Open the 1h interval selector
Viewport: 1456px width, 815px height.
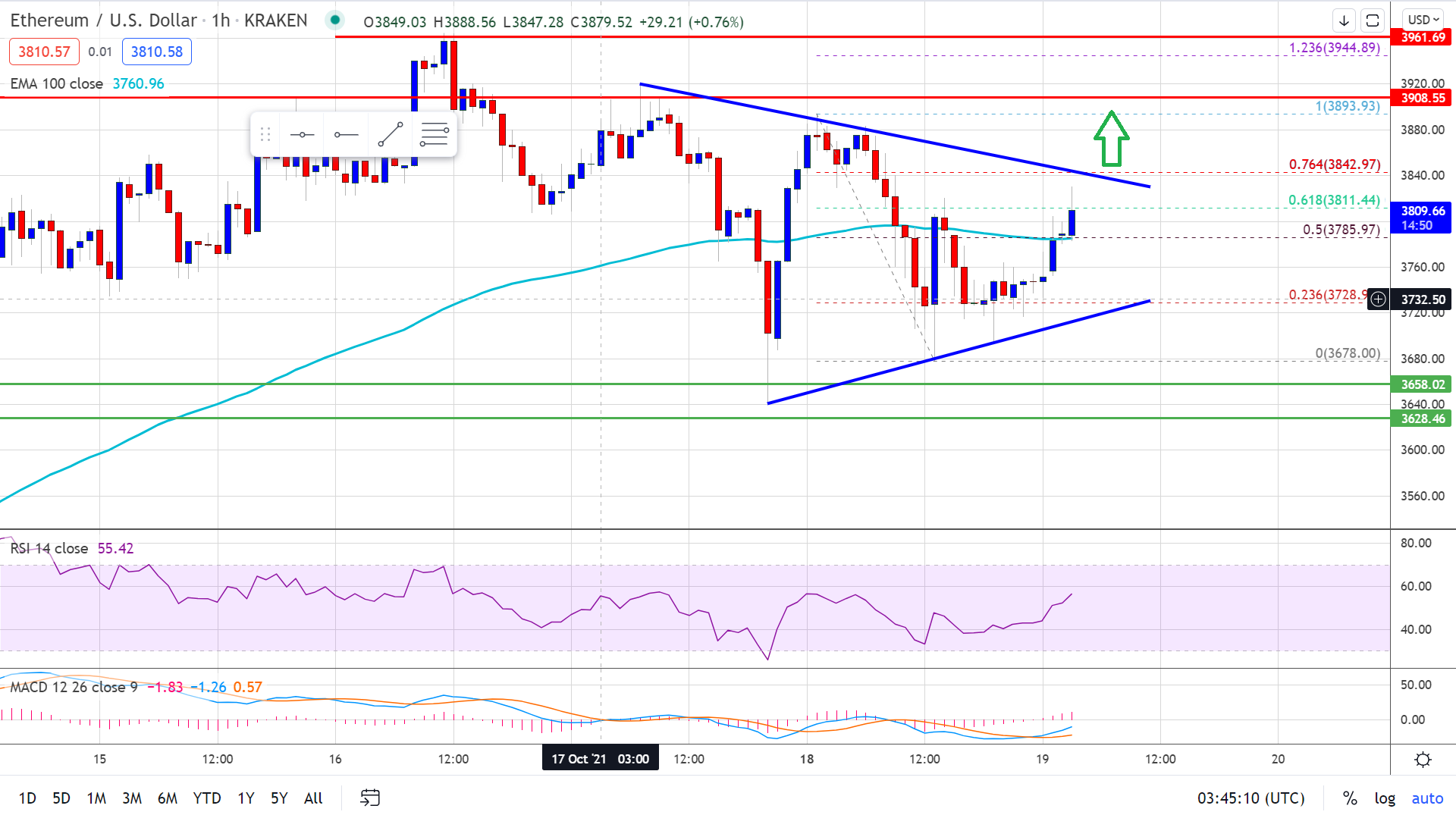(221, 20)
